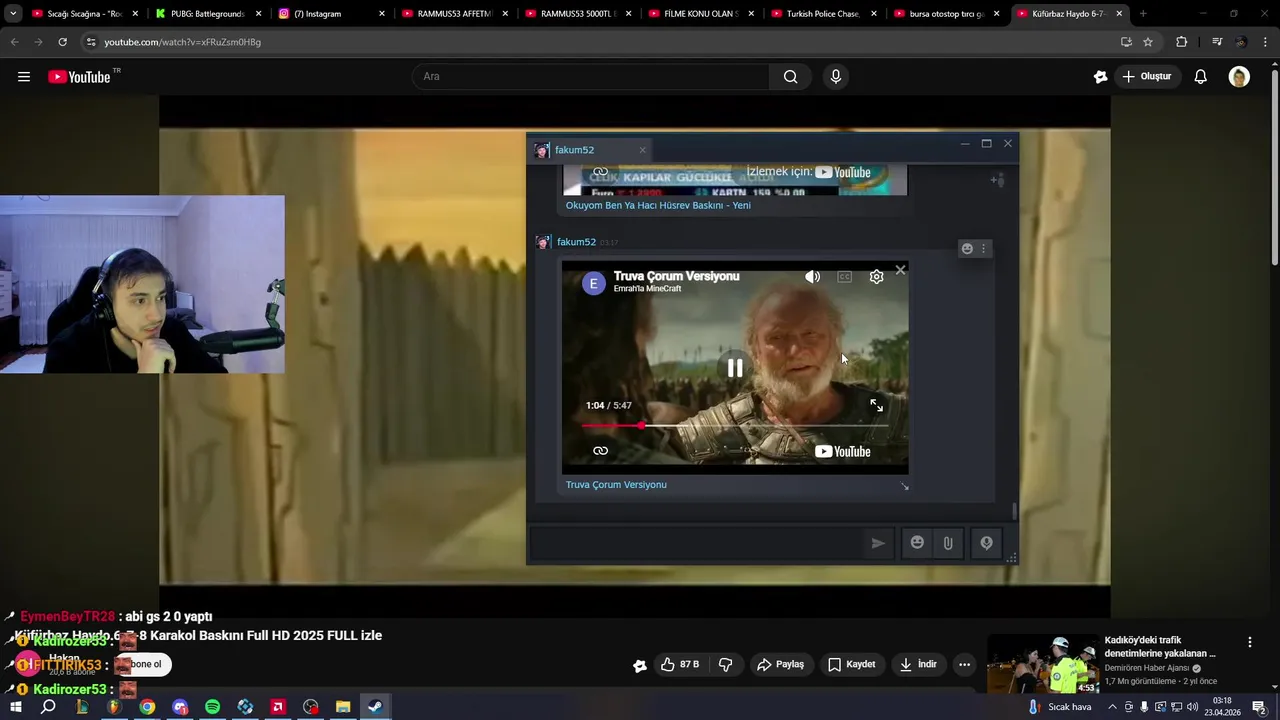Image resolution: width=1280 pixels, height=720 pixels.
Task: Open the YouTube account avatar menu
Action: pyautogui.click(x=1239, y=77)
